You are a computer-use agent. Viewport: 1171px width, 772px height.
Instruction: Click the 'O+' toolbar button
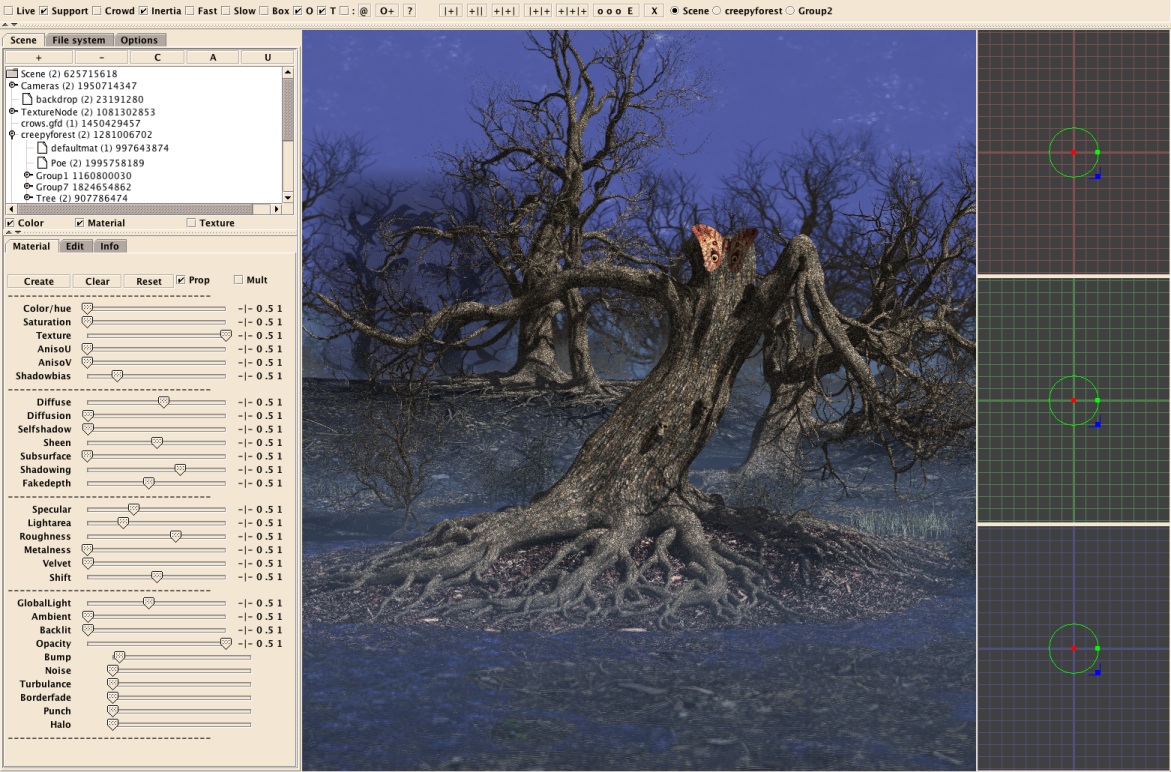pos(387,10)
